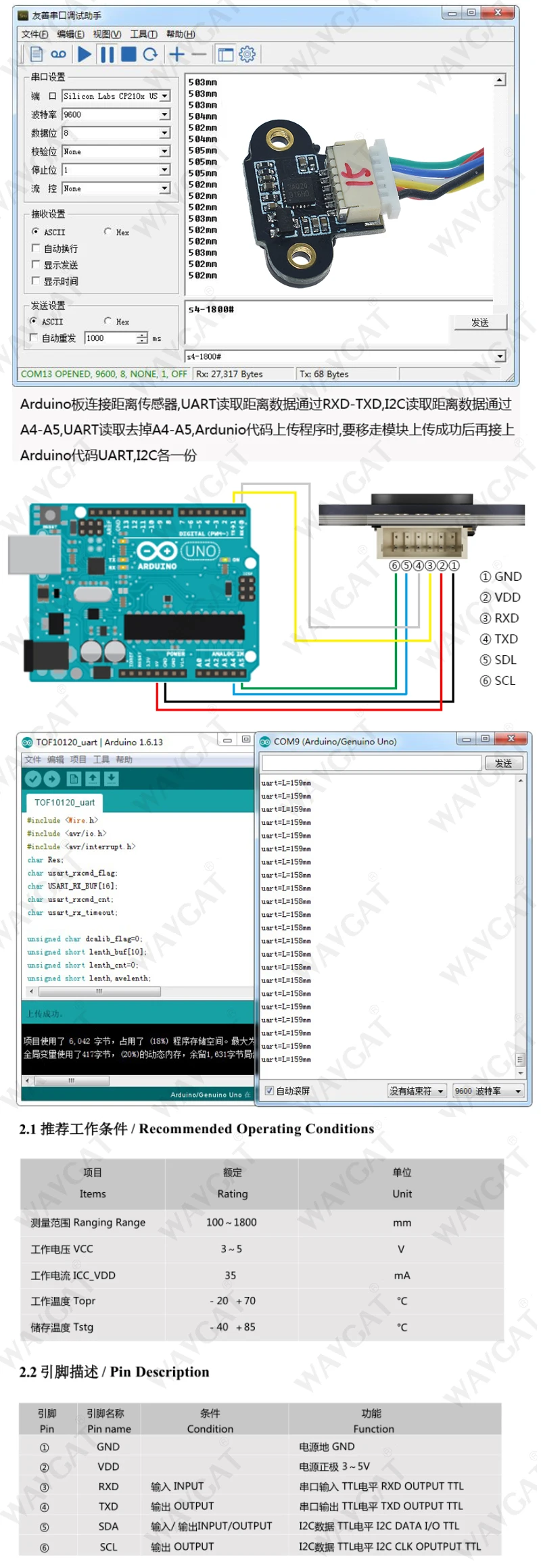
Task: Expand 数据位 dropdown
Action: [164, 133]
